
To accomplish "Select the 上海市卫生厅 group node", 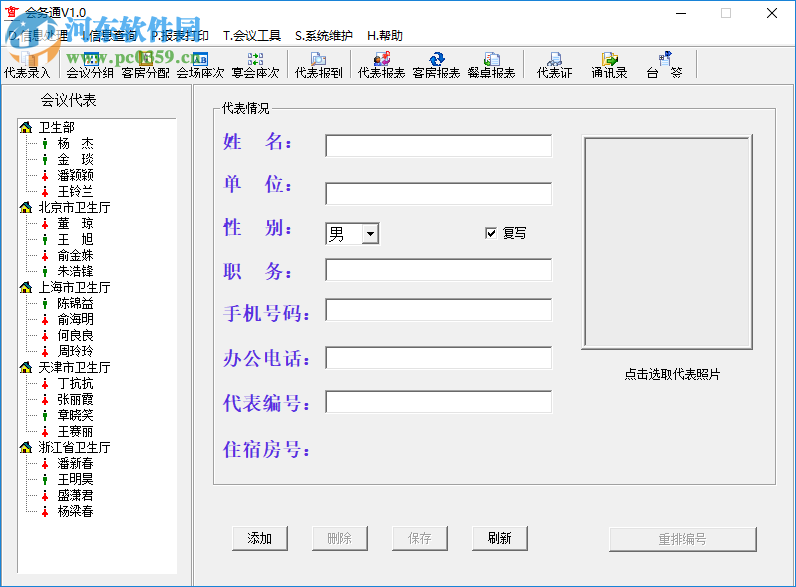I will (74, 287).
